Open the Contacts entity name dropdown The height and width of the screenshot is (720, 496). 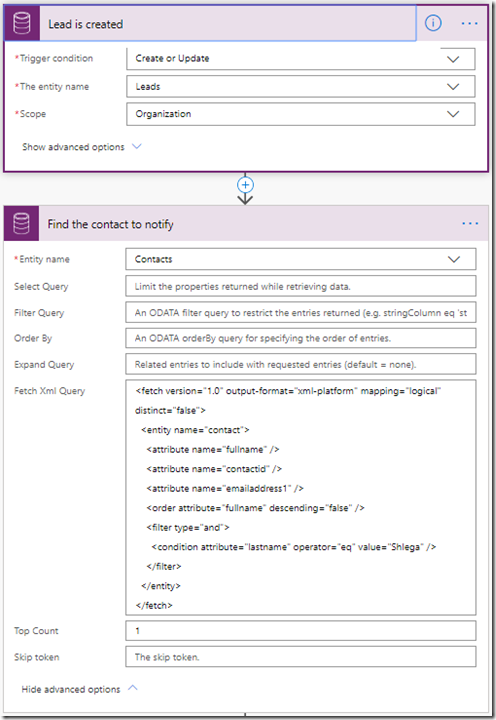(x=301, y=259)
